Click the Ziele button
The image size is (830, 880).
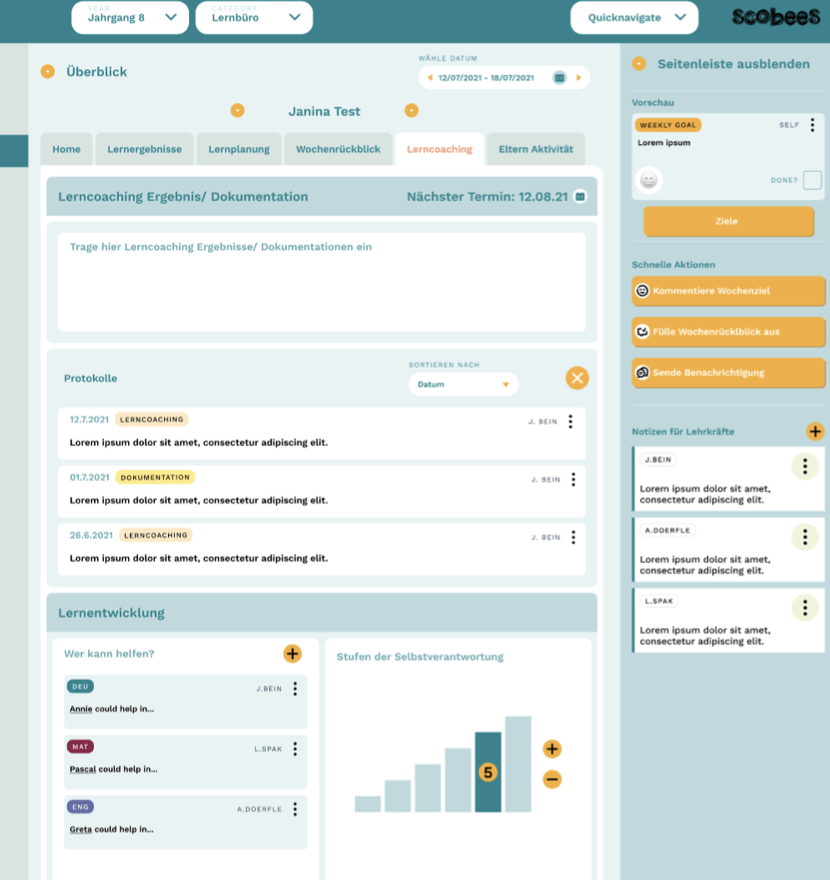point(728,221)
